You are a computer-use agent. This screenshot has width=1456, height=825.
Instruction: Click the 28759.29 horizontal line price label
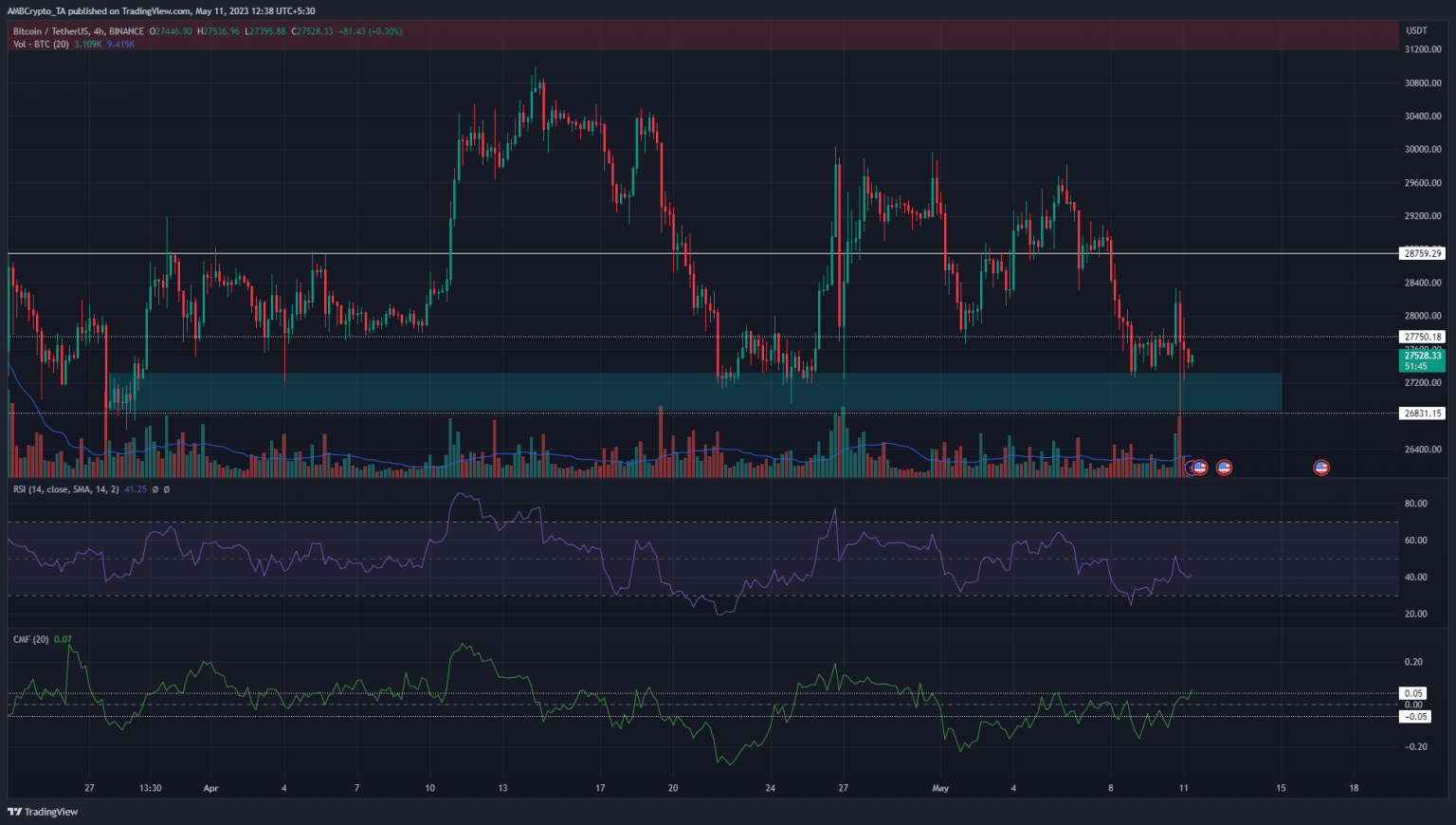click(x=1422, y=253)
